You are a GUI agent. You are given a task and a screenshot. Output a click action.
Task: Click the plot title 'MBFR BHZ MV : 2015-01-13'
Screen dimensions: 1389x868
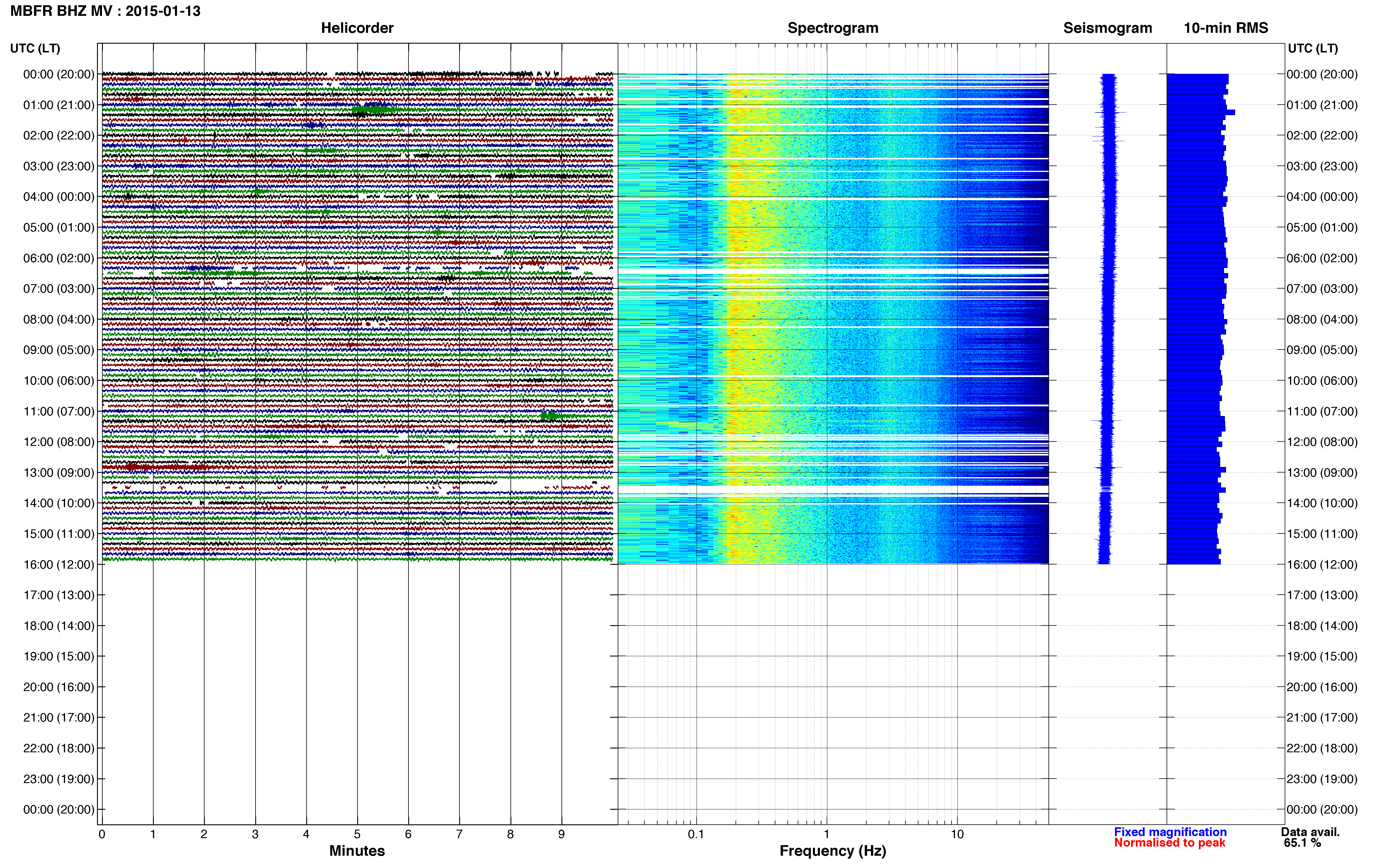pyautogui.click(x=106, y=11)
